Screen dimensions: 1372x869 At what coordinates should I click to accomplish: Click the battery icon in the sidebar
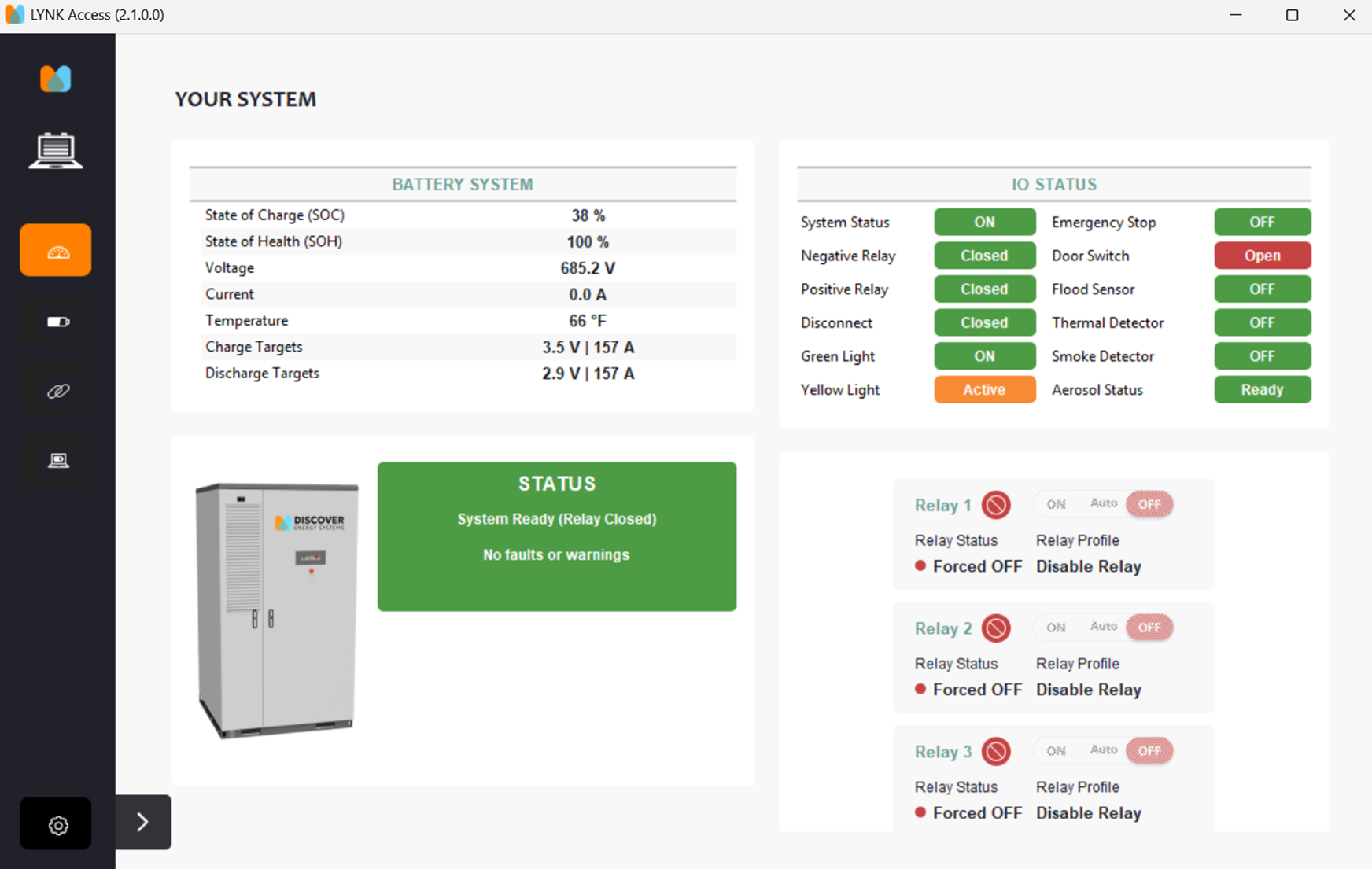(x=57, y=322)
